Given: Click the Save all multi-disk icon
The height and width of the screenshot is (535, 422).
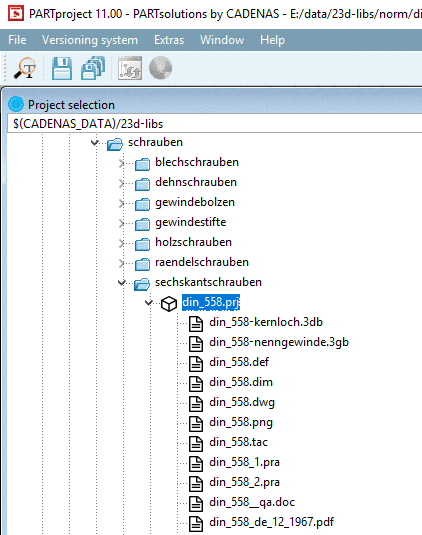Looking at the screenshot, I should pyautogui.click(x=93, y=68).
